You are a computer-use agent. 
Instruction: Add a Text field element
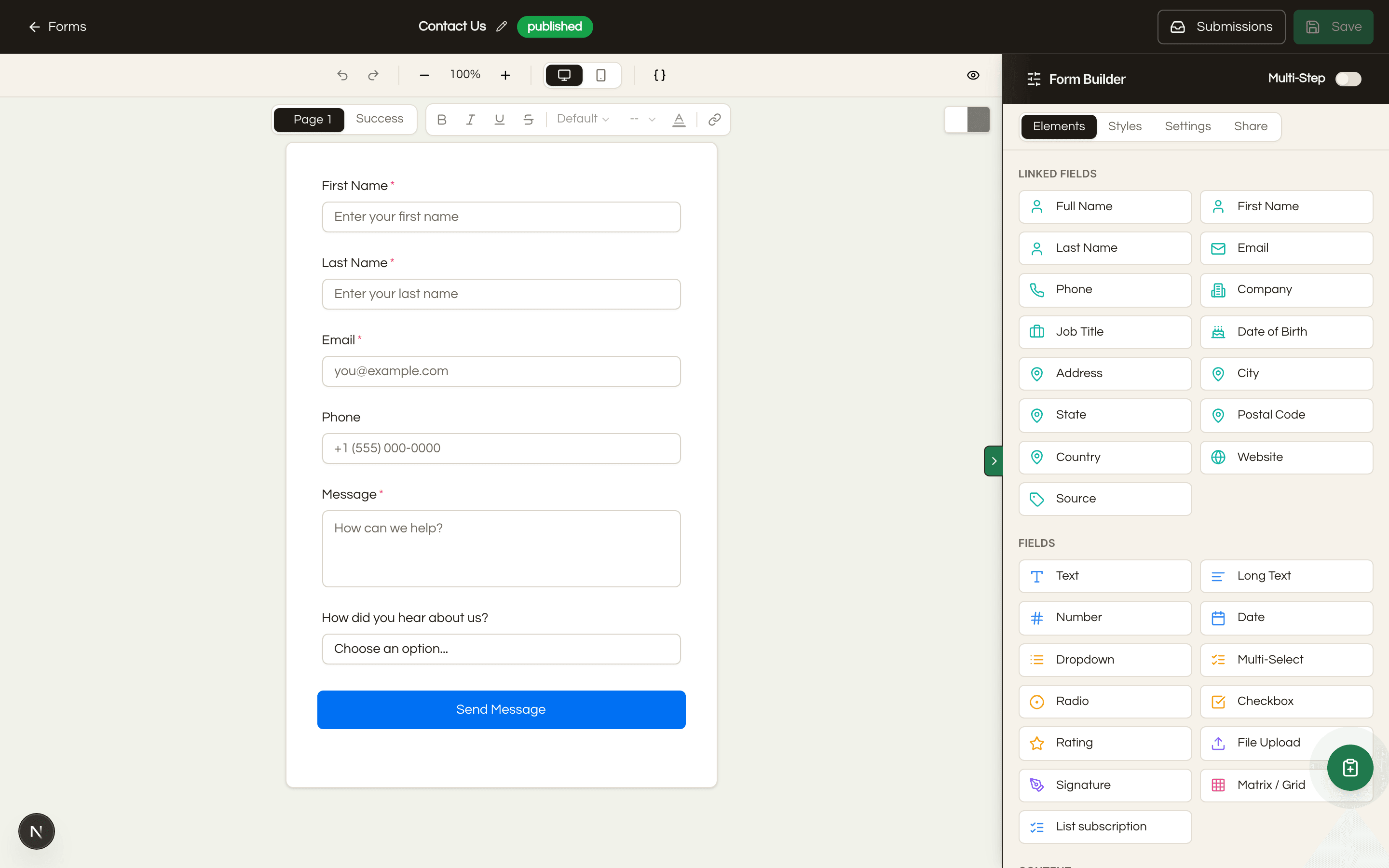coord(1105,576)
